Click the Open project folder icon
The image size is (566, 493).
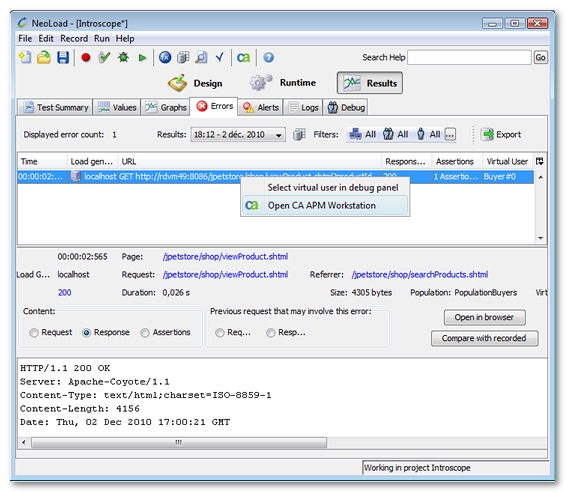(x=44, y=57)
